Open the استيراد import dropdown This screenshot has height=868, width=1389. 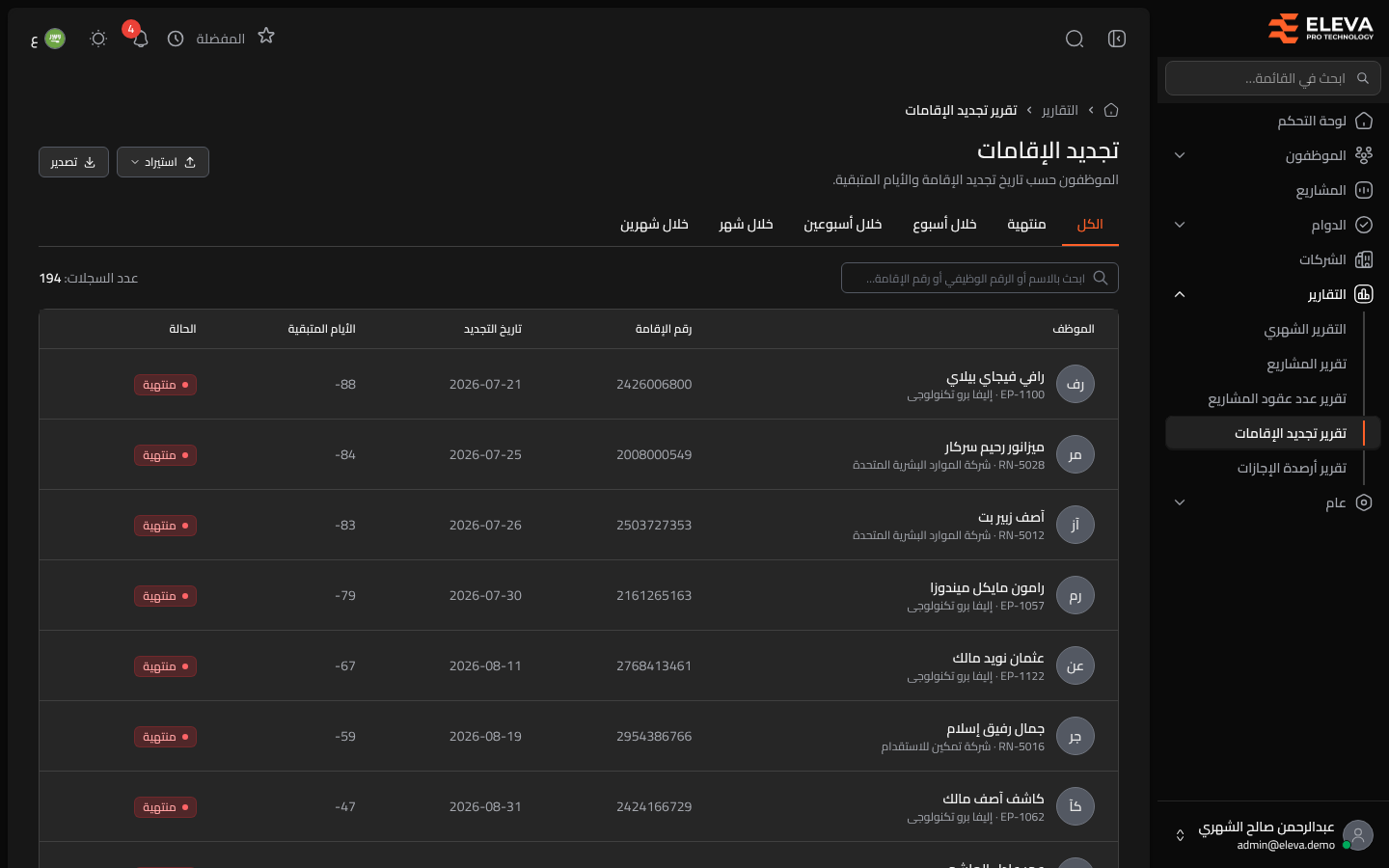tap(163, 162)
